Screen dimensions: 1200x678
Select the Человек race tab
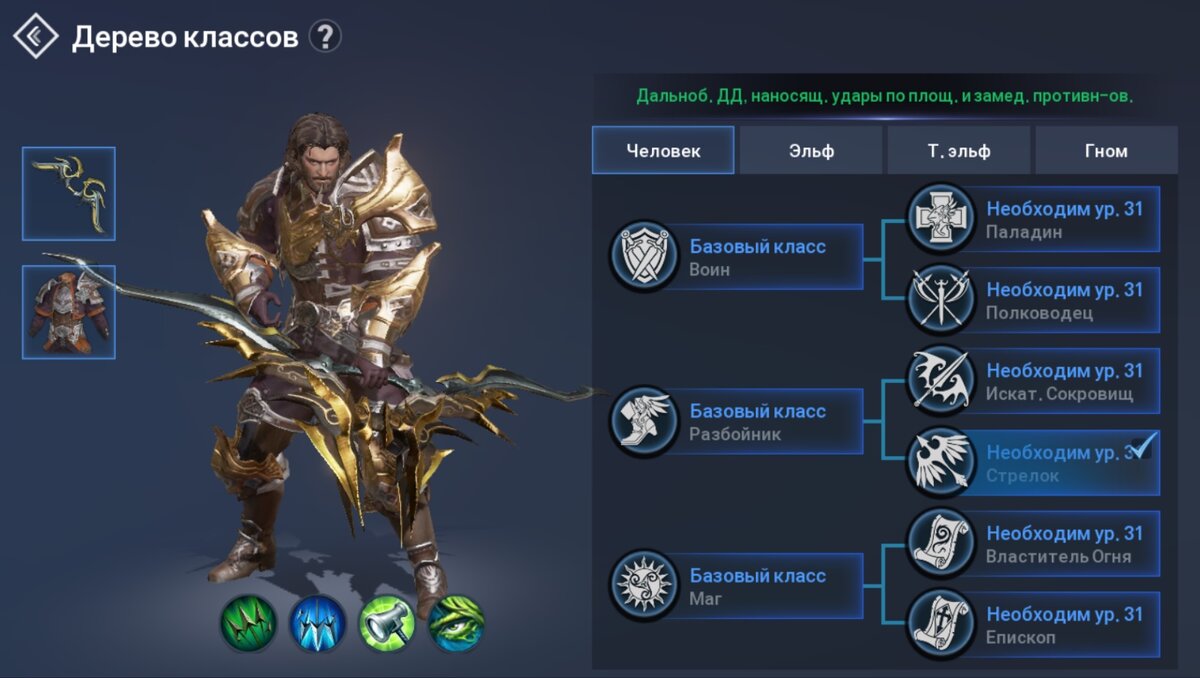click(663, 151)
